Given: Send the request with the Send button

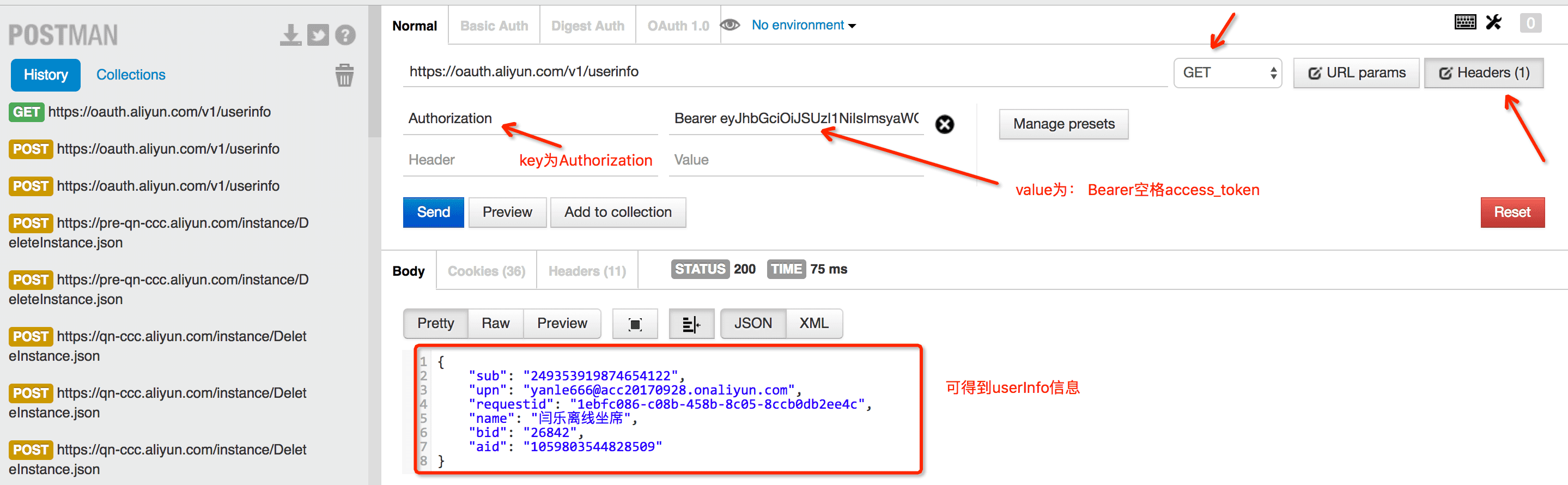Looking at the screenshot, I should click(433, 213).
